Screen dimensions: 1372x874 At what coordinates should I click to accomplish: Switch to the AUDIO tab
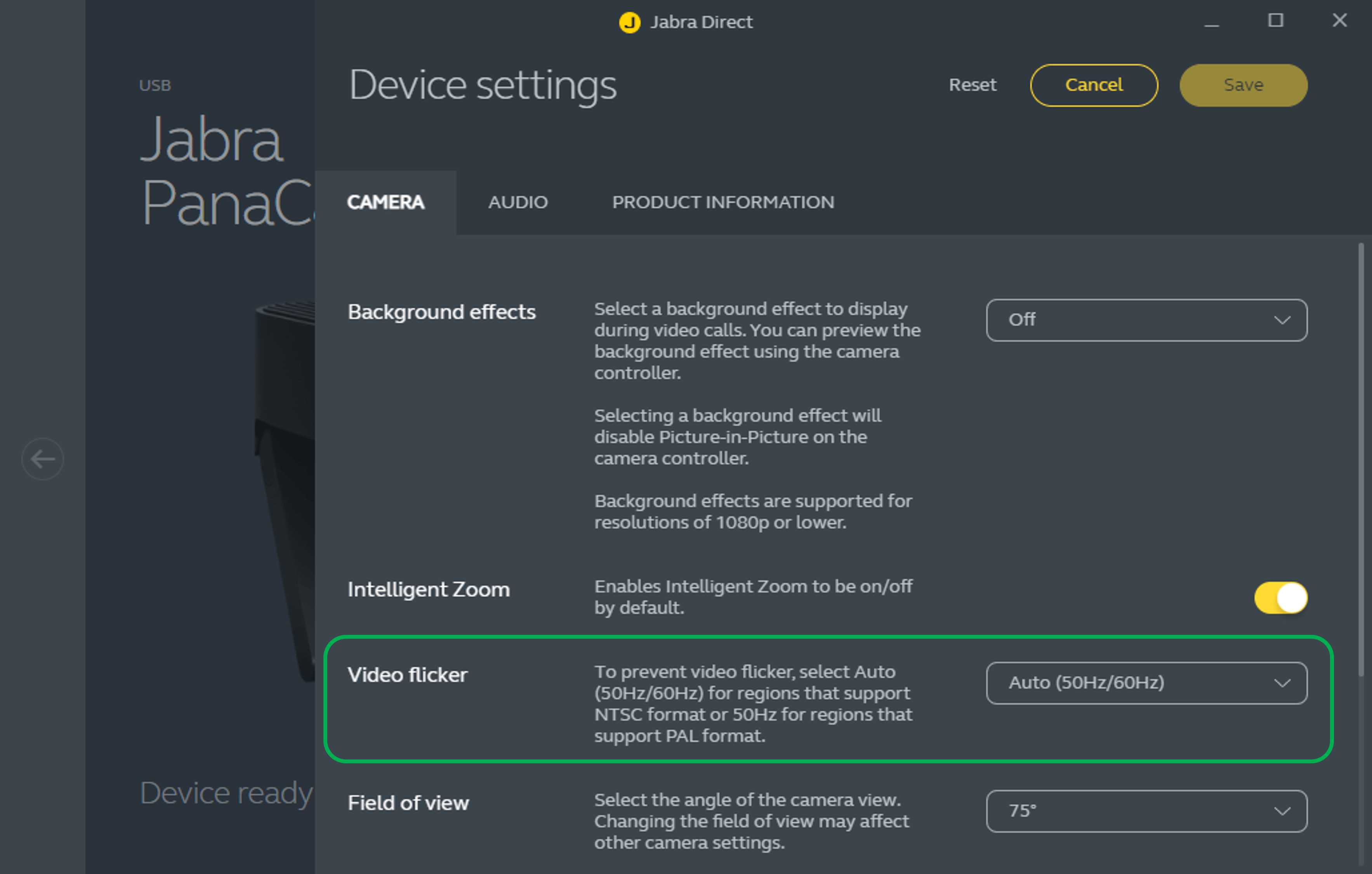coord(518,202)
